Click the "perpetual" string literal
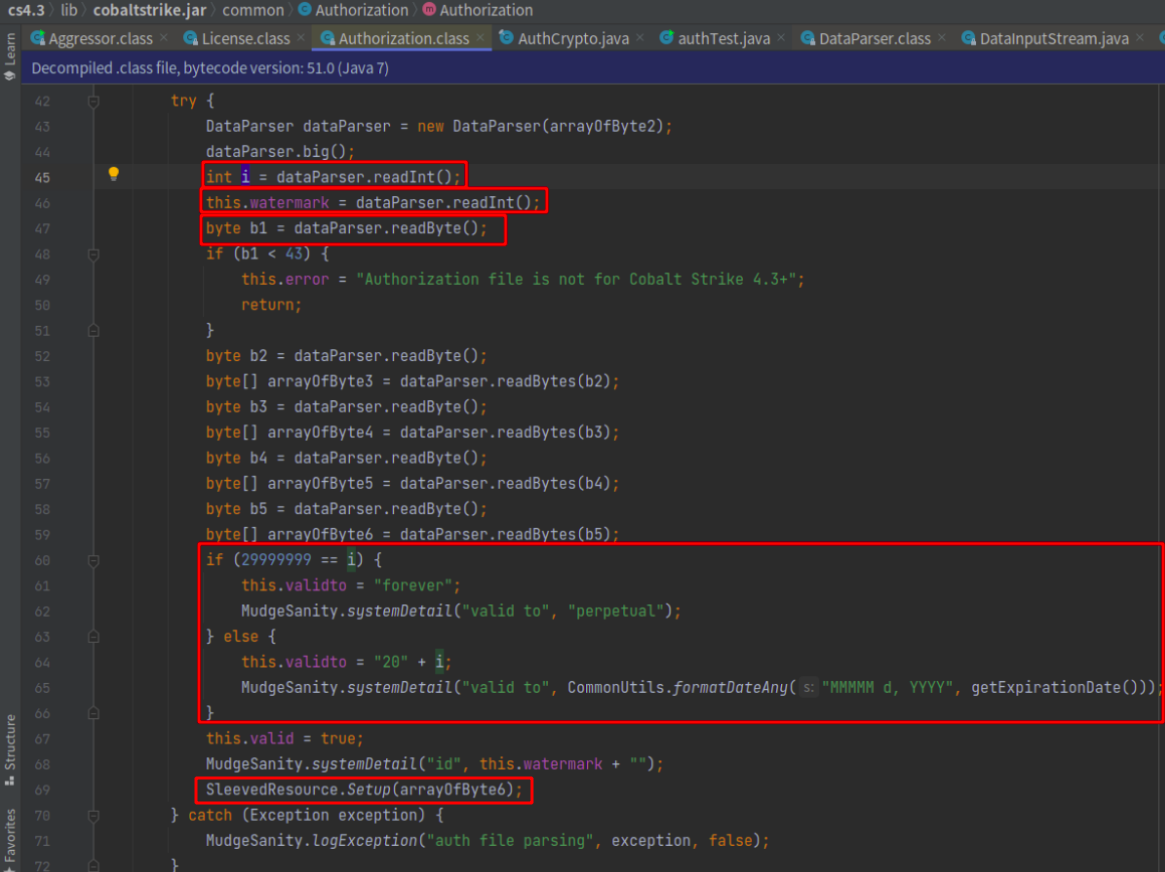The image size is (1165, 872). pyautogui.click(x=615, y=611)
